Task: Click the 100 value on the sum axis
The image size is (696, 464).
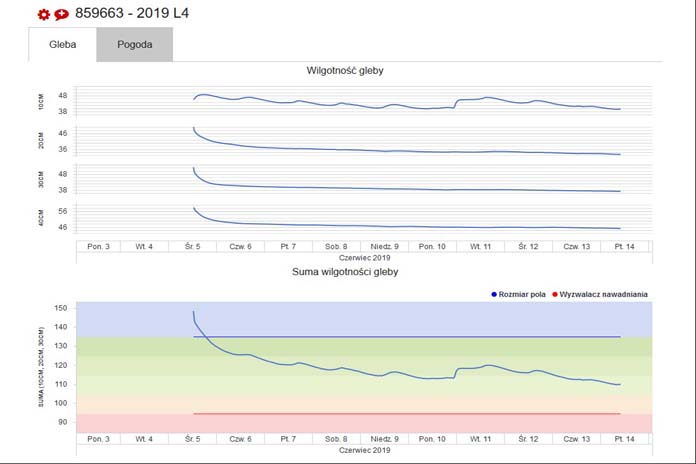Action: tap(61, 403)
